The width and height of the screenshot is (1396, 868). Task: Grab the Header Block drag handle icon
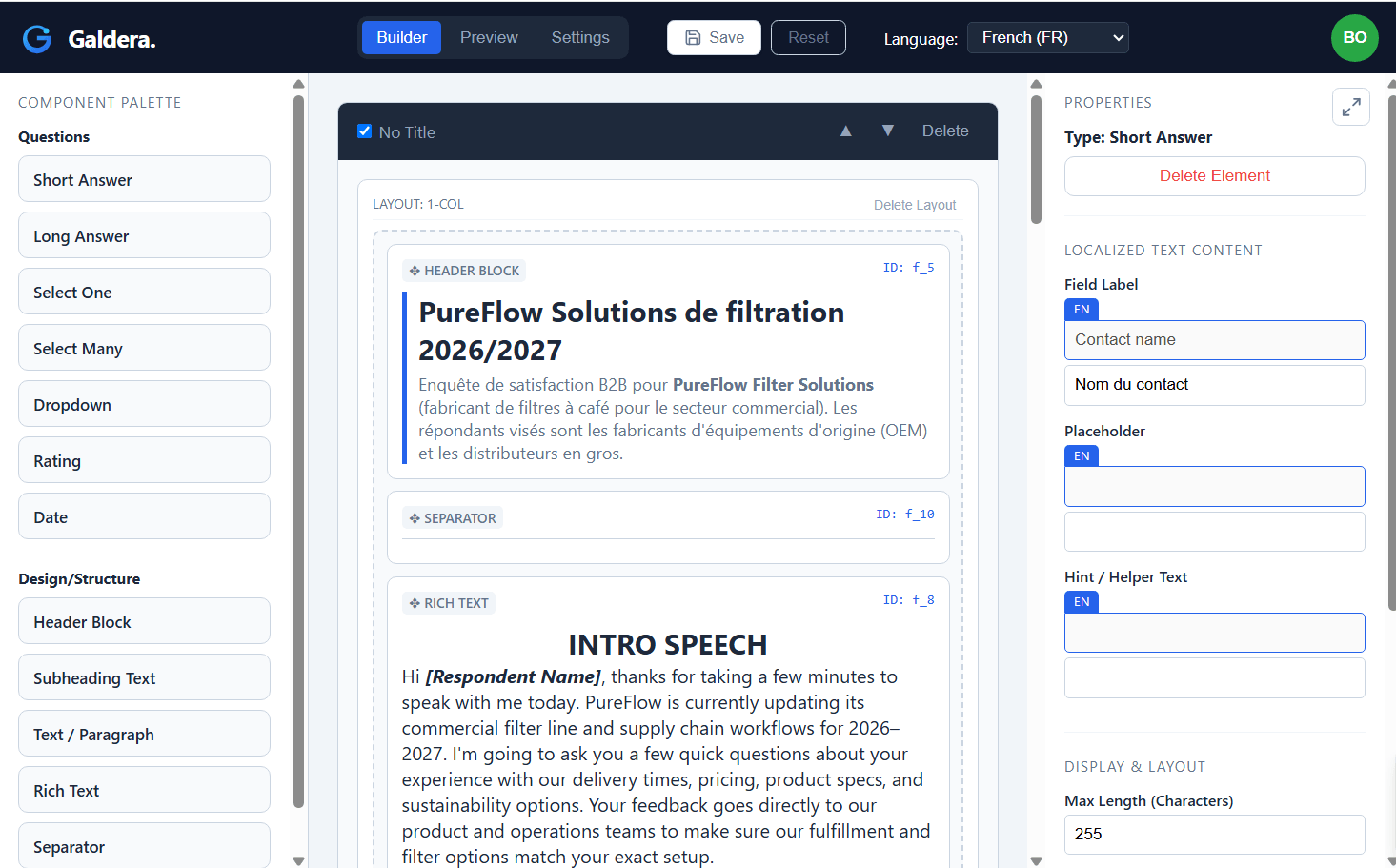pos(415,271)
